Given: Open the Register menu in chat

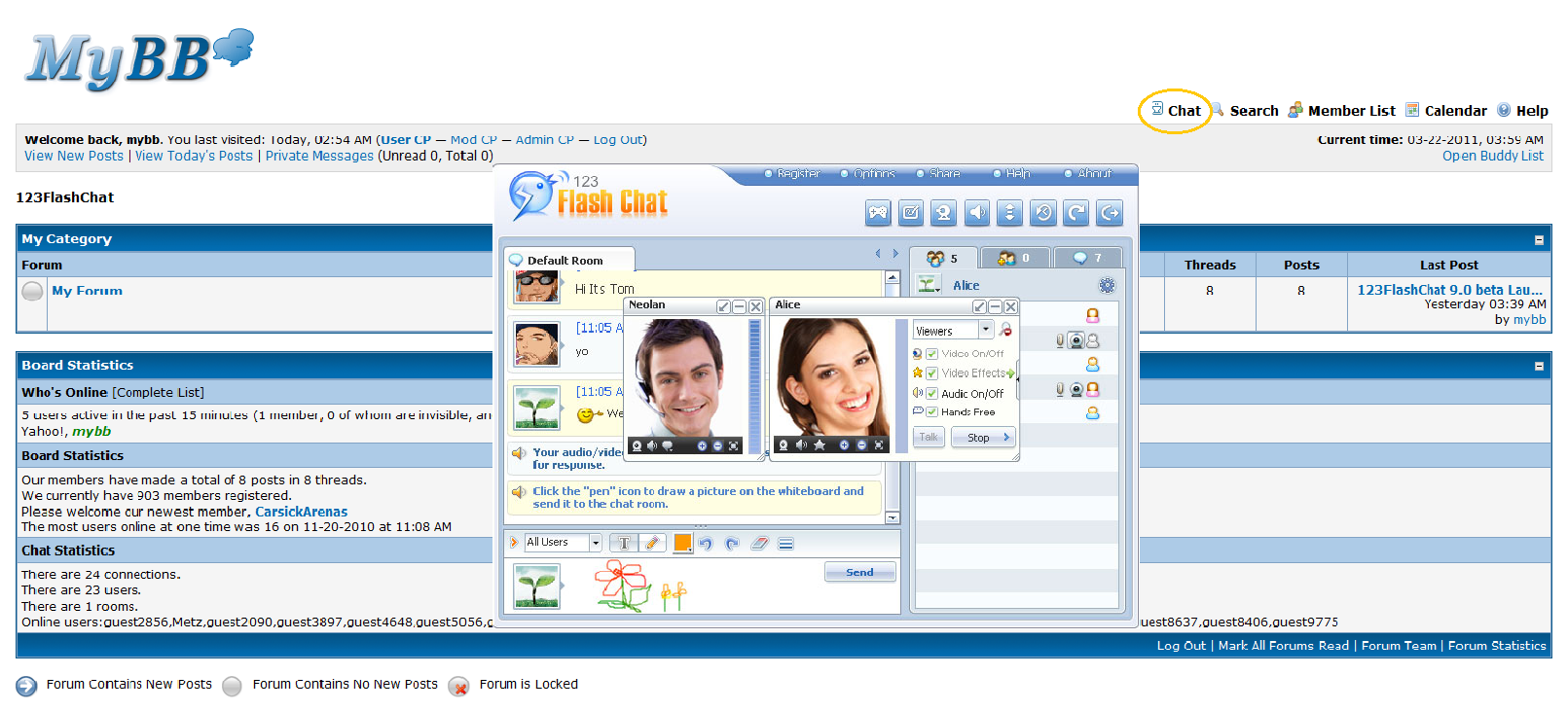Looking at the screenshot, I should (x=798, y=174).
